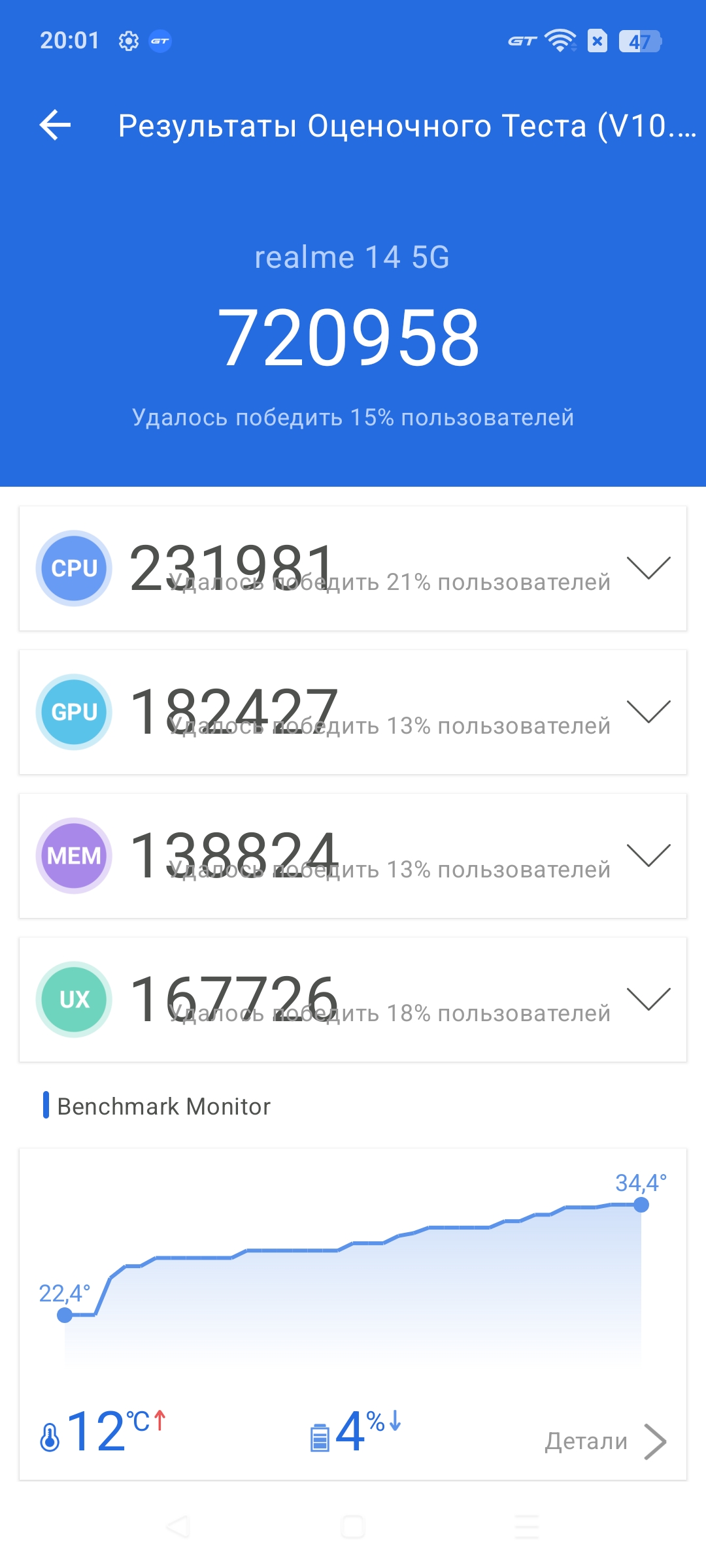This screenshot has height=1568, width=706.
Task: Tap the 22,4° start point on chart
Action: click(65, 1315)
